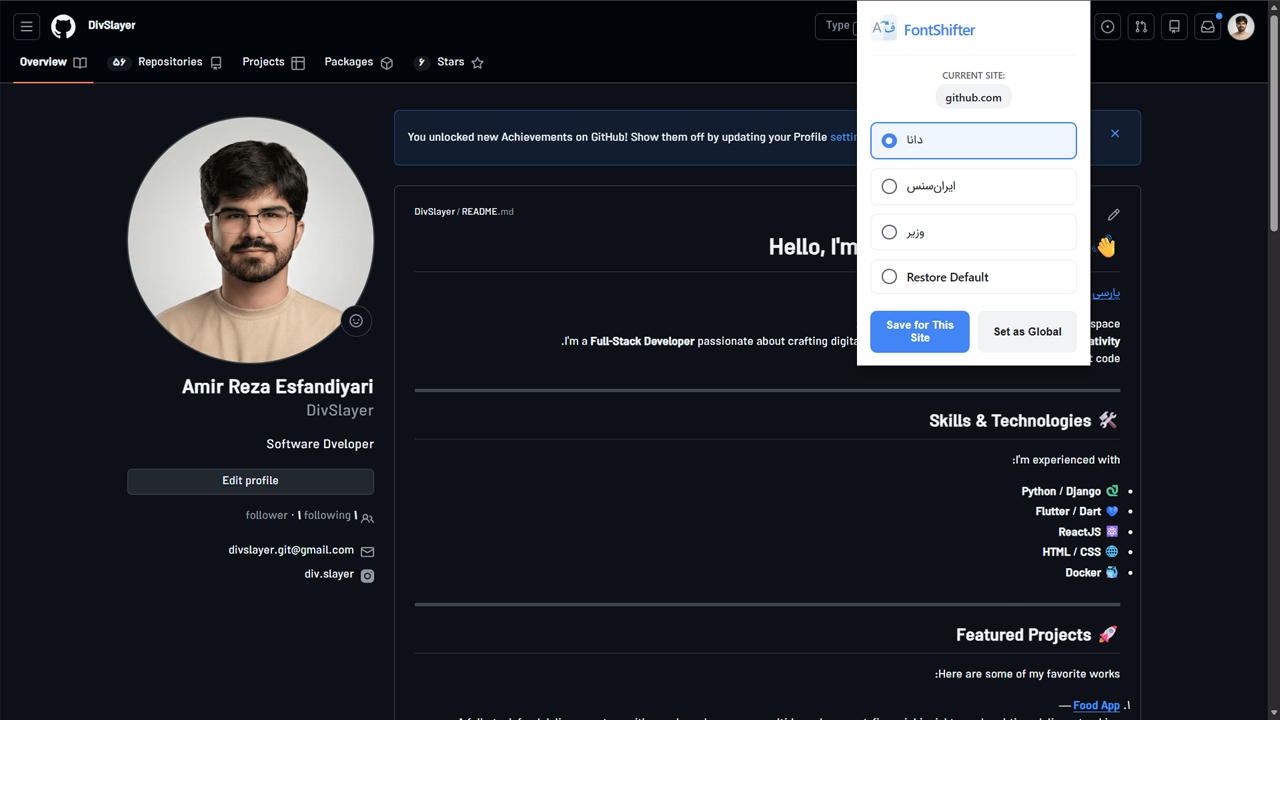Open the notifications inbox icon

pos(1207,27)
